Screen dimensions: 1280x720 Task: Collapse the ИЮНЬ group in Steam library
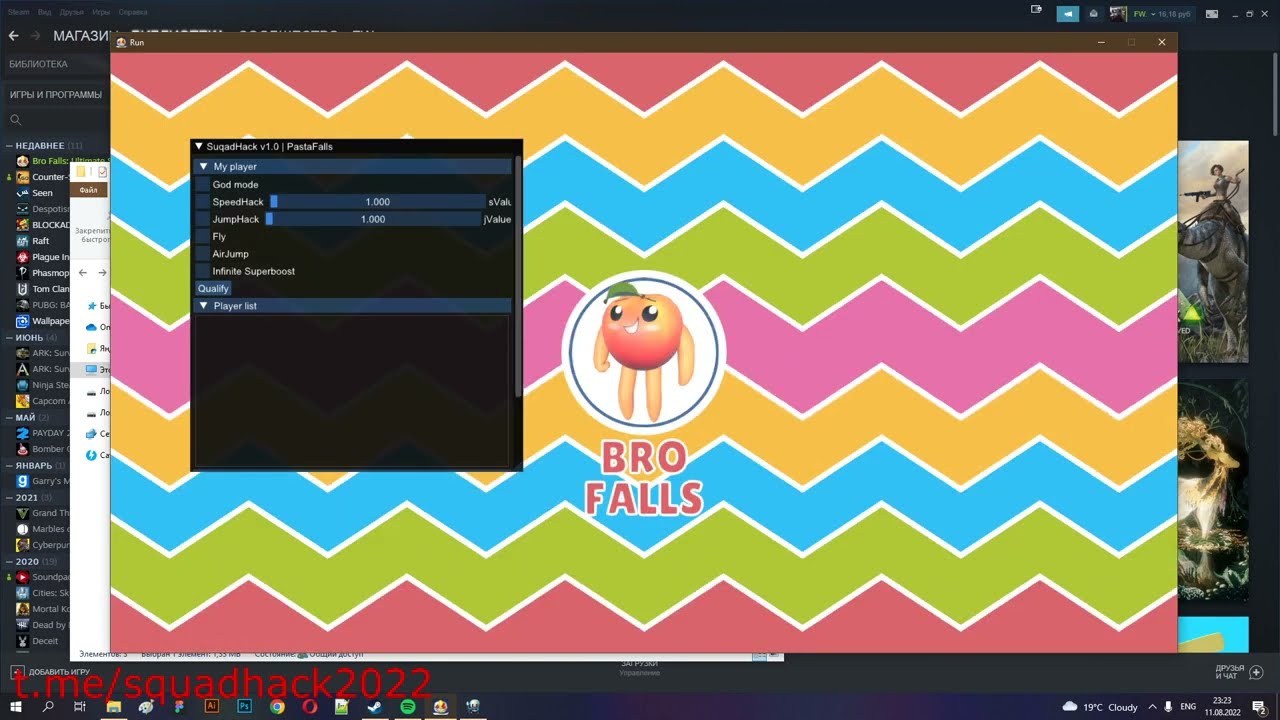click(10, 337)
